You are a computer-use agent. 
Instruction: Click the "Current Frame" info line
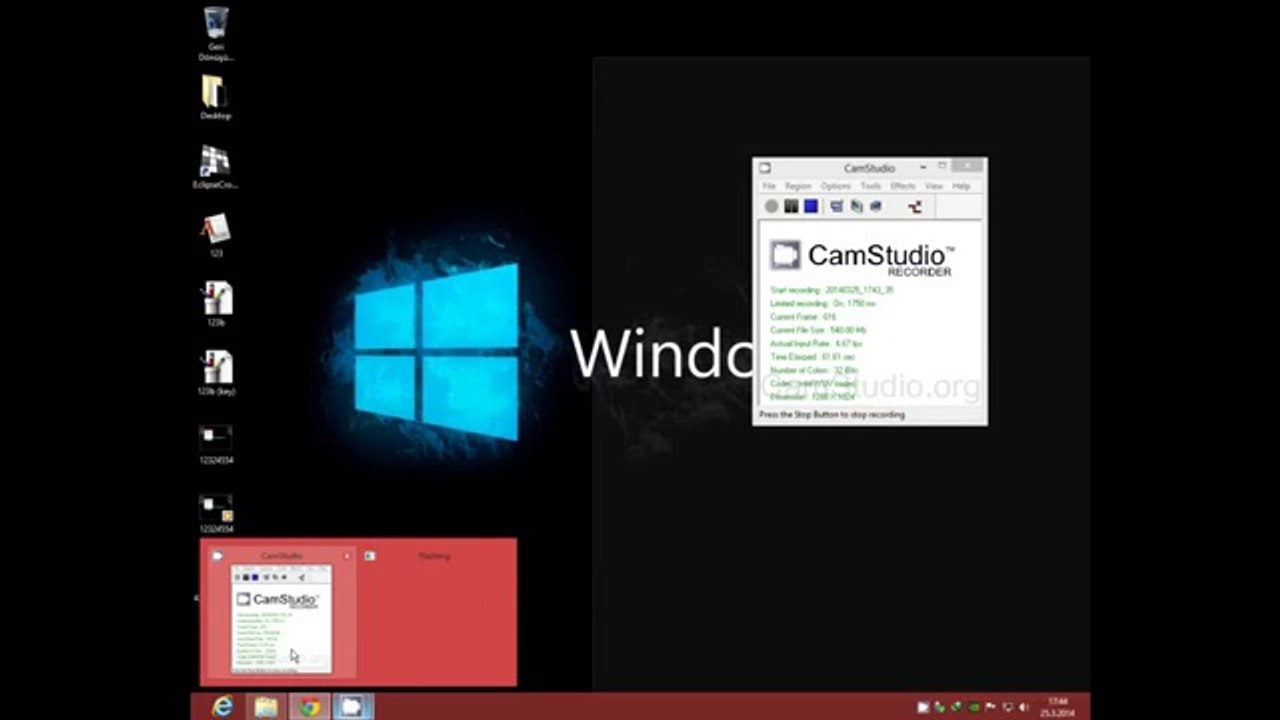[x=803, y=317]
